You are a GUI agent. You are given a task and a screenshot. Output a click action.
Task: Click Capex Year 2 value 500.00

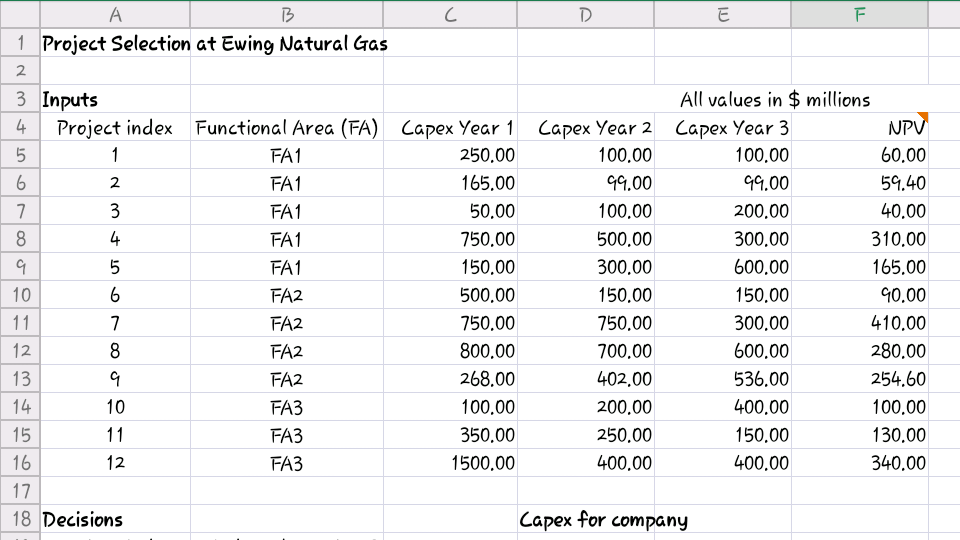(585, 239)
